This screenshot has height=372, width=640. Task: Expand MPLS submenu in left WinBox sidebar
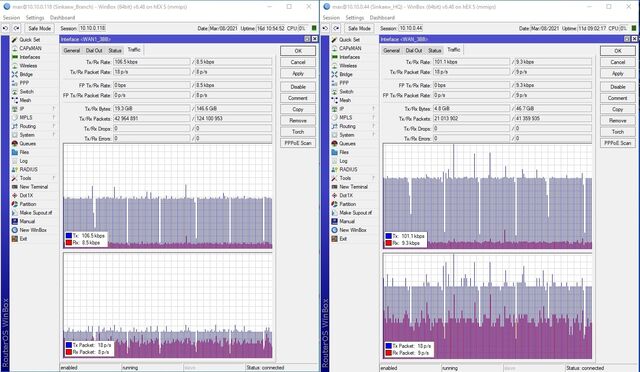(x=53, y=117)
